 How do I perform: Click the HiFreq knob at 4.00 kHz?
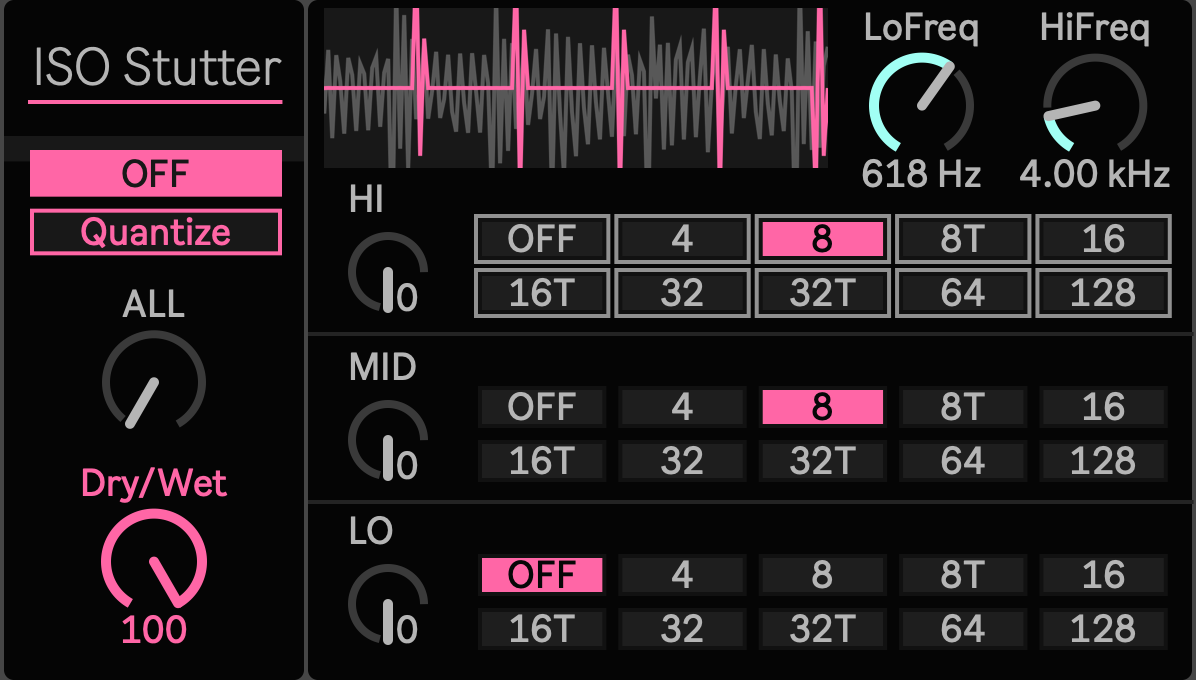1095,102
